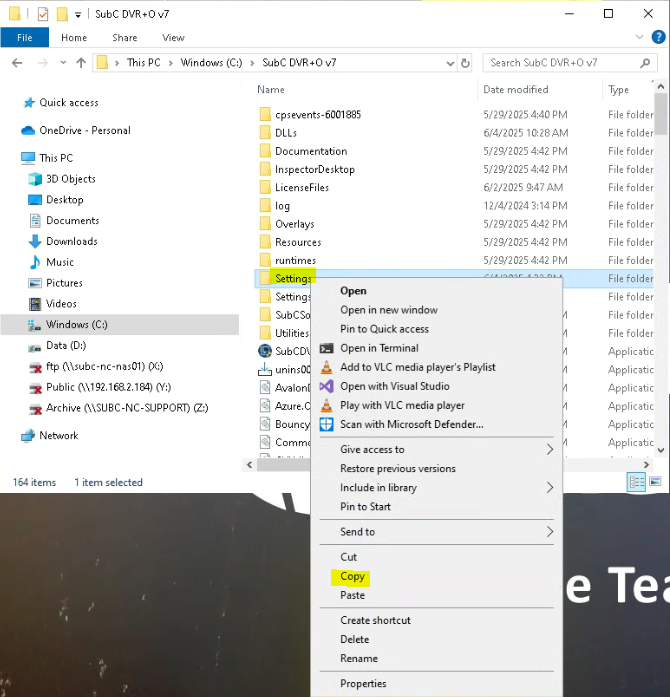Expand the Give access to submenu
Image resolution: width=670 pixels, height=697 pixels.
[549, 450]
